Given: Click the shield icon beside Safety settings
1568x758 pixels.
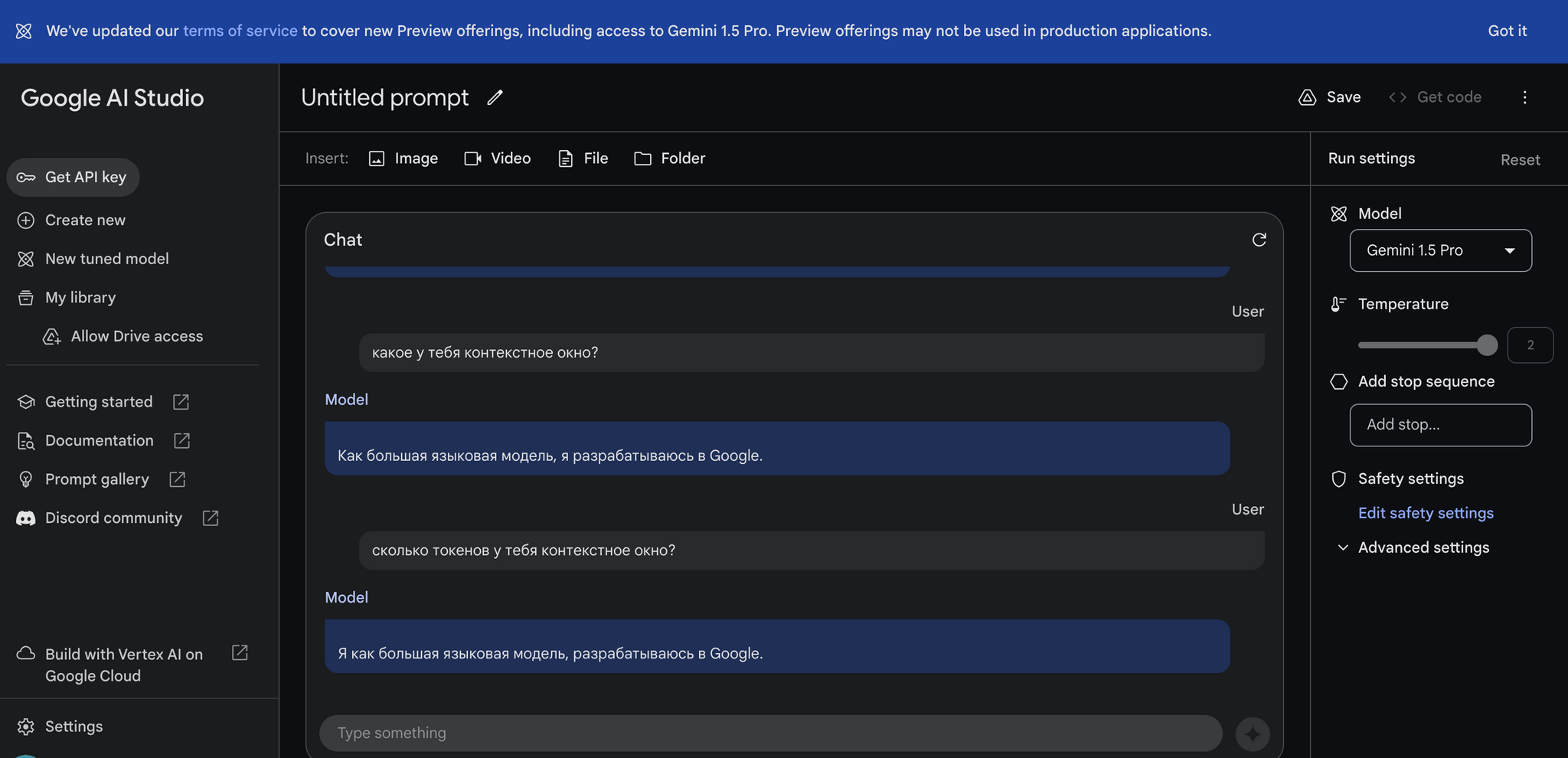Looking at the screenshot, I should coord(1338,479).
